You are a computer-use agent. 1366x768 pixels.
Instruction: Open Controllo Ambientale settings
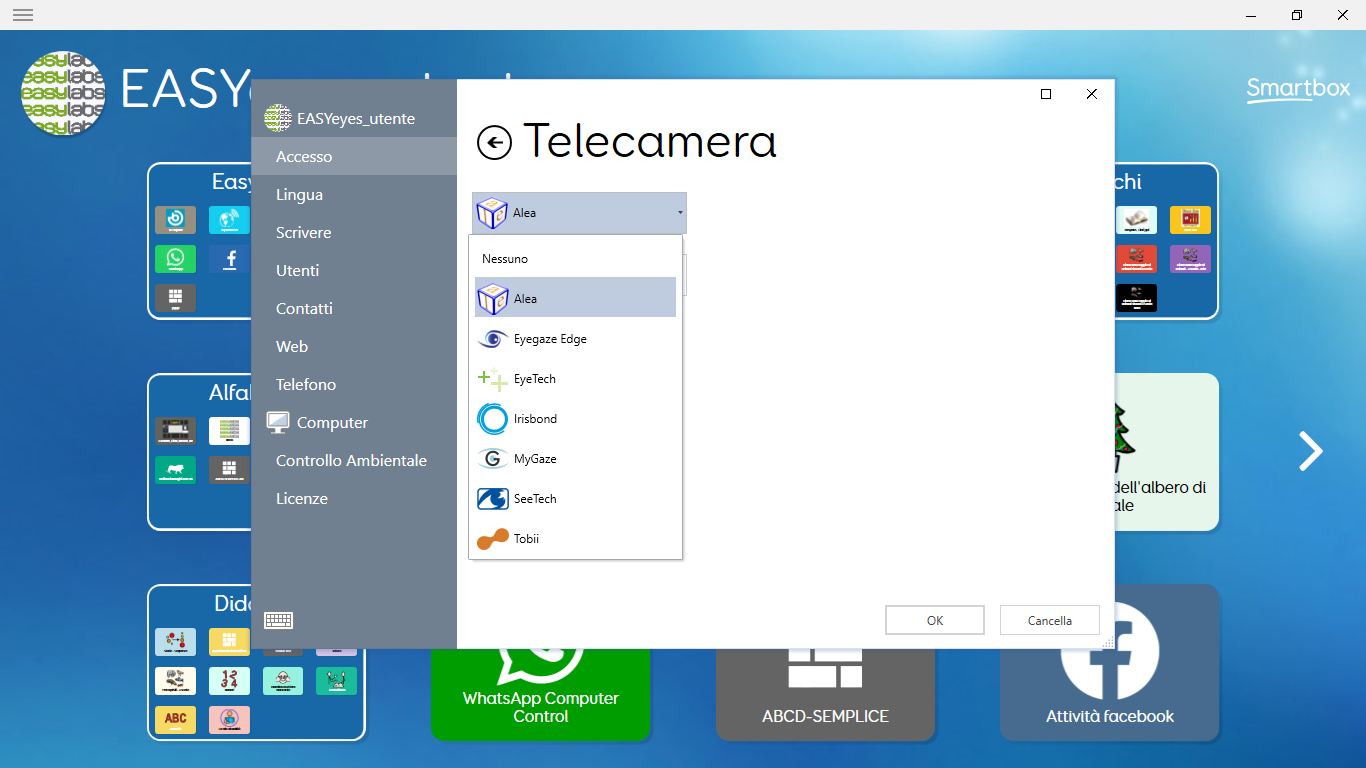pyautogui.click(x=354, y=461)
